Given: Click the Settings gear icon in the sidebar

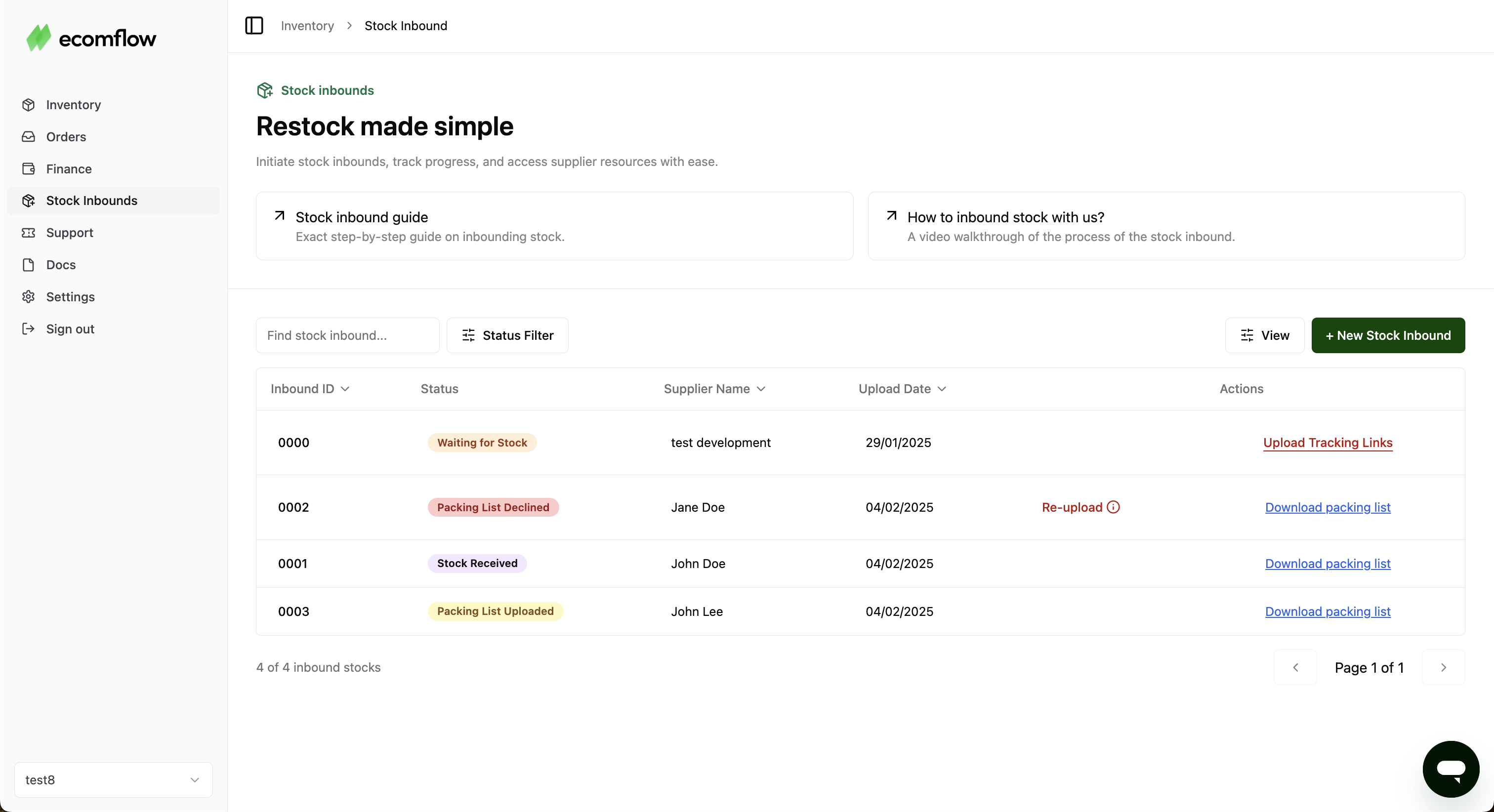Looking at the screenshot, I should [29, 297].
